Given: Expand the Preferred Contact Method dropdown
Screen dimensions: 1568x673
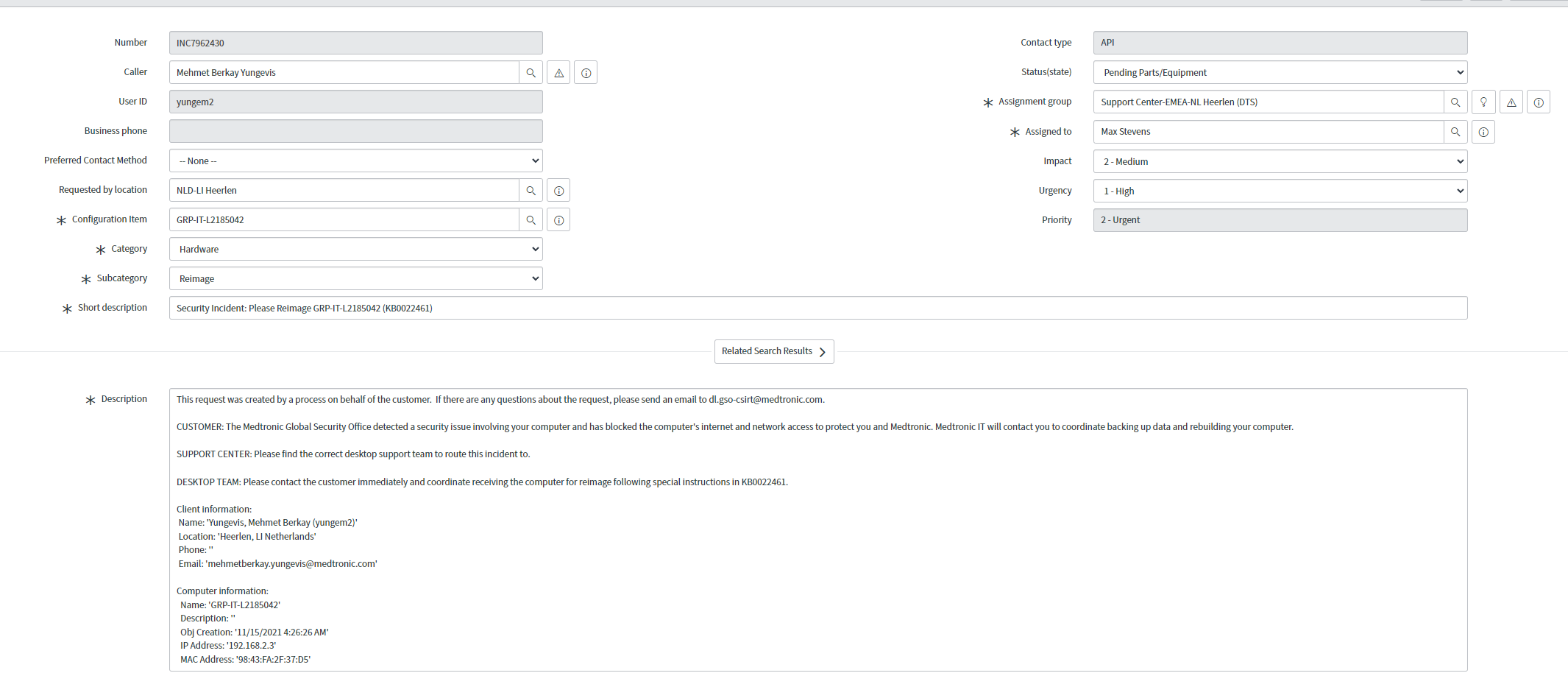Looking at the screenshot, I should click(x=355, y=161).
